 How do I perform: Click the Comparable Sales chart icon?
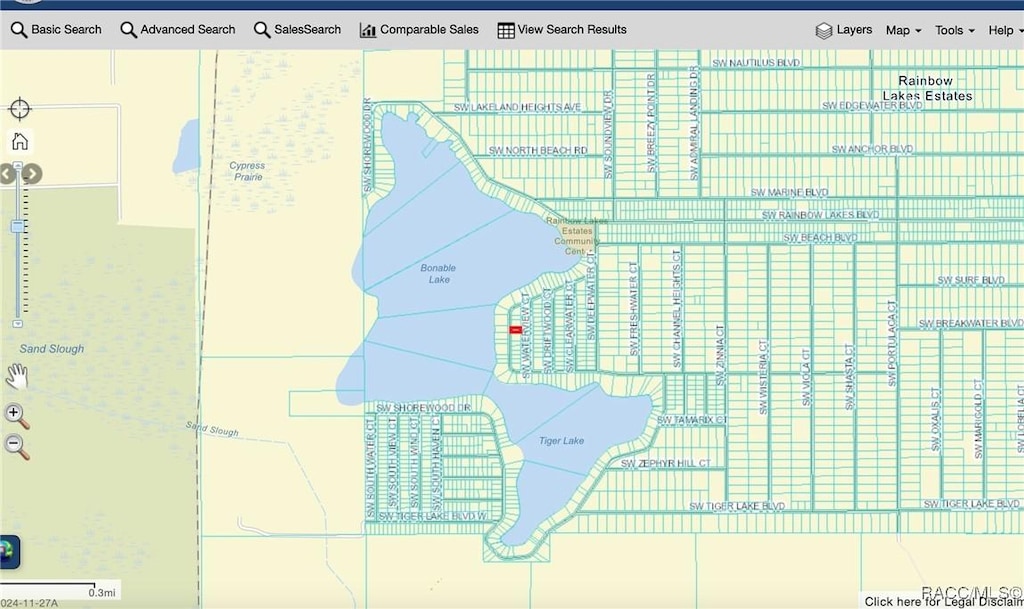click(368, 30)
